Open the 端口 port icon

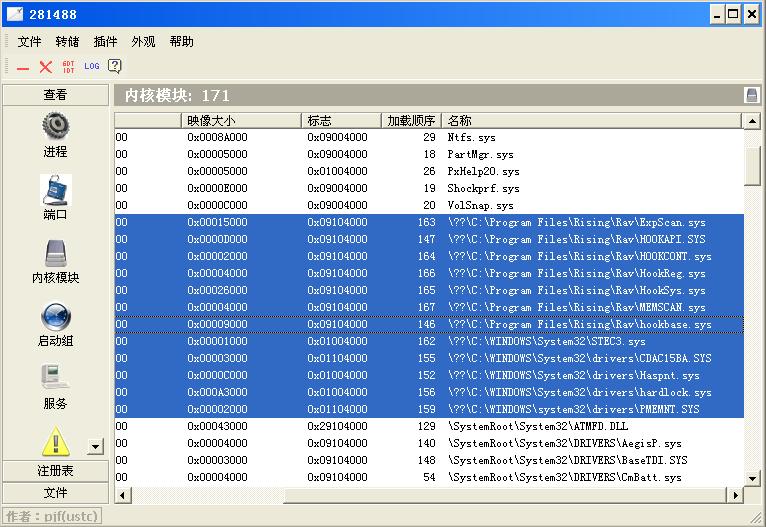(55, 190)
